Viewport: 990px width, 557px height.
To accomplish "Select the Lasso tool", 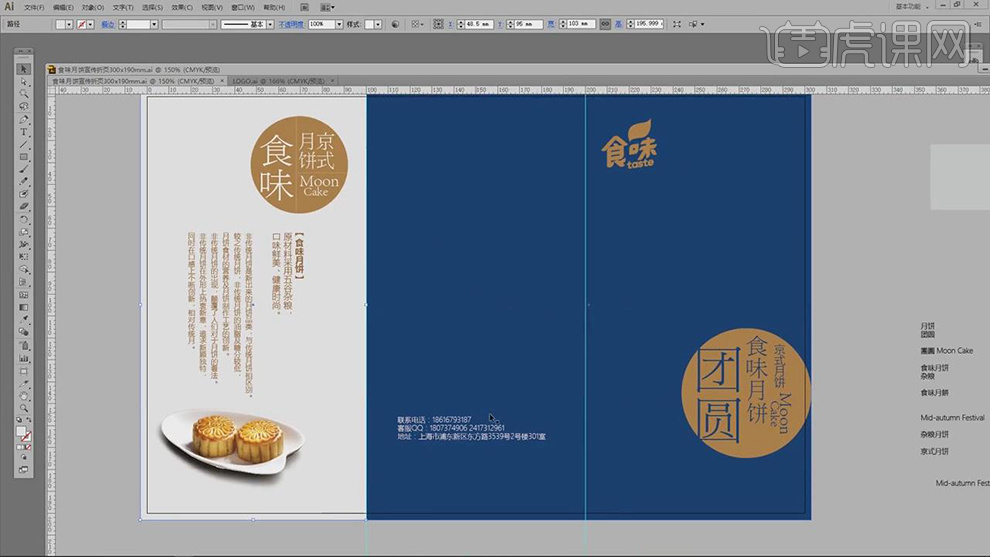I will tap(23, 107).
